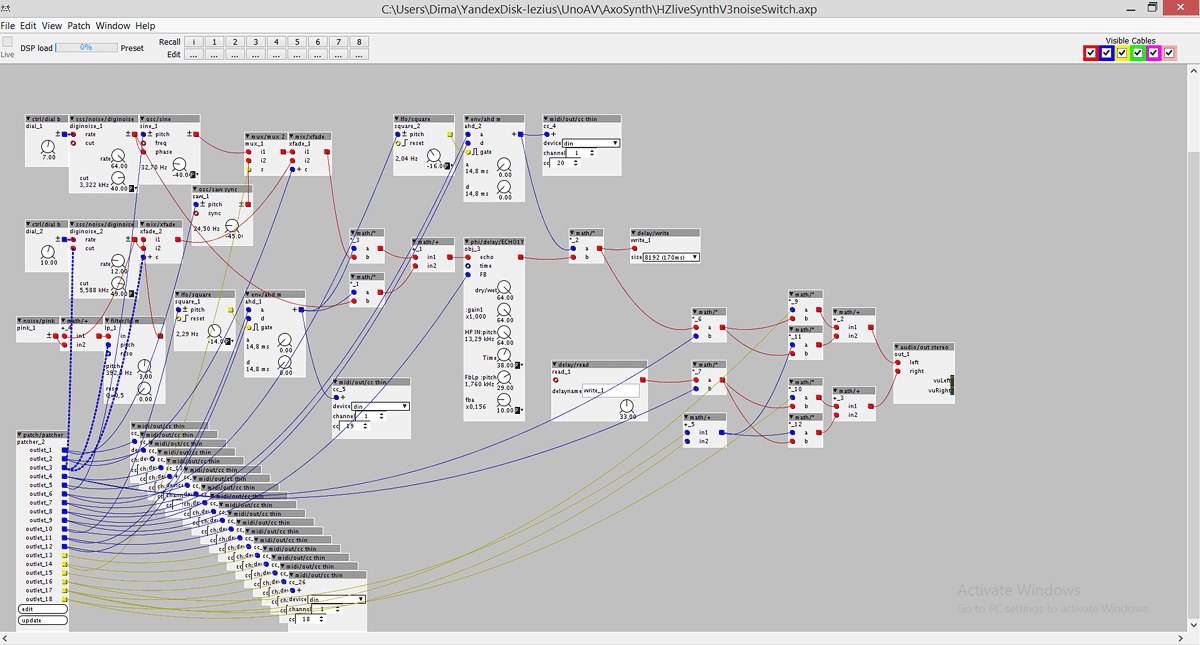Viewport: 1200px width, 645px height.
Task: Click the Recall 'i' button
Action: click(x=192, y=42)
